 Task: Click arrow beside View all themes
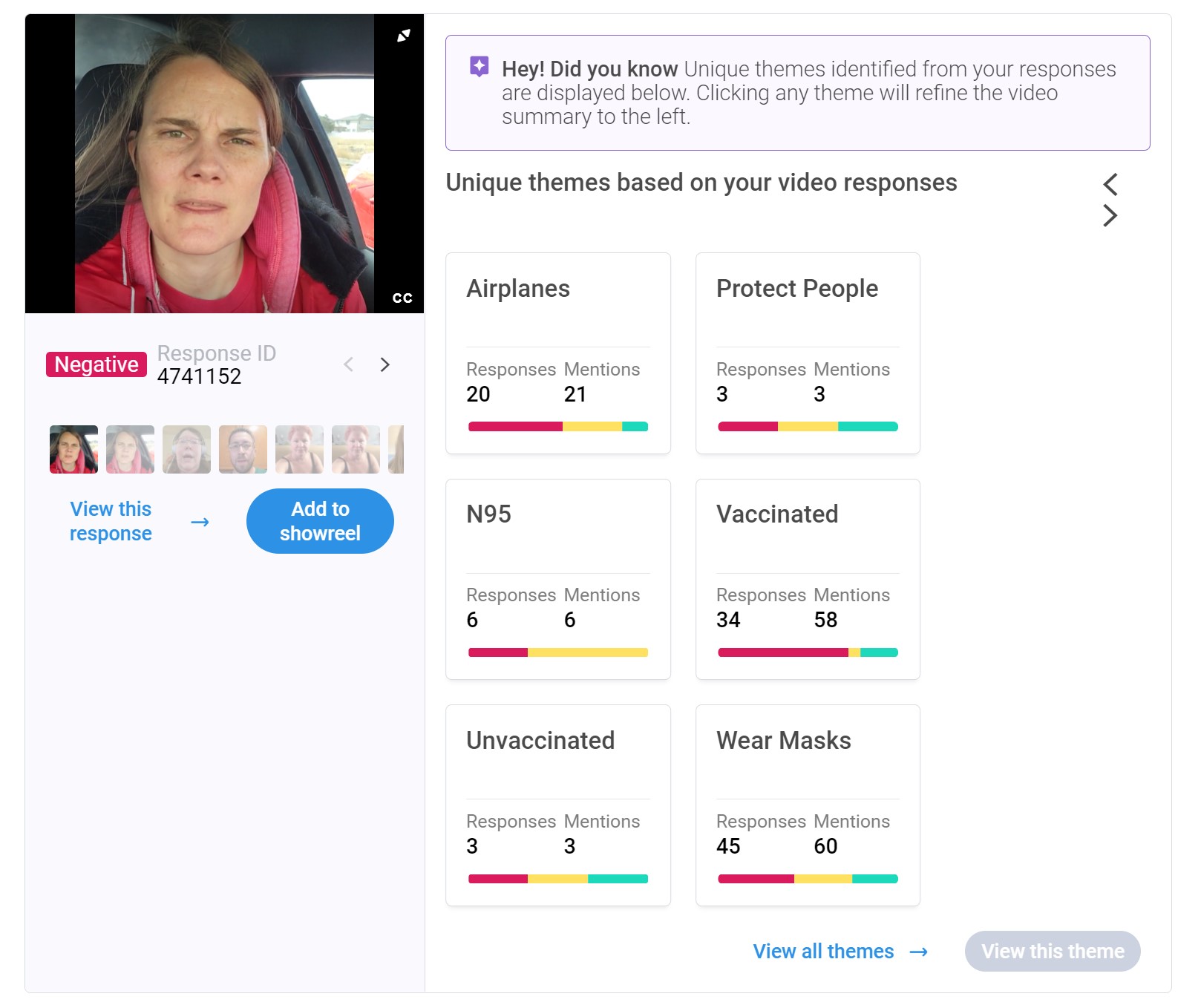click(x=919, y=952)
